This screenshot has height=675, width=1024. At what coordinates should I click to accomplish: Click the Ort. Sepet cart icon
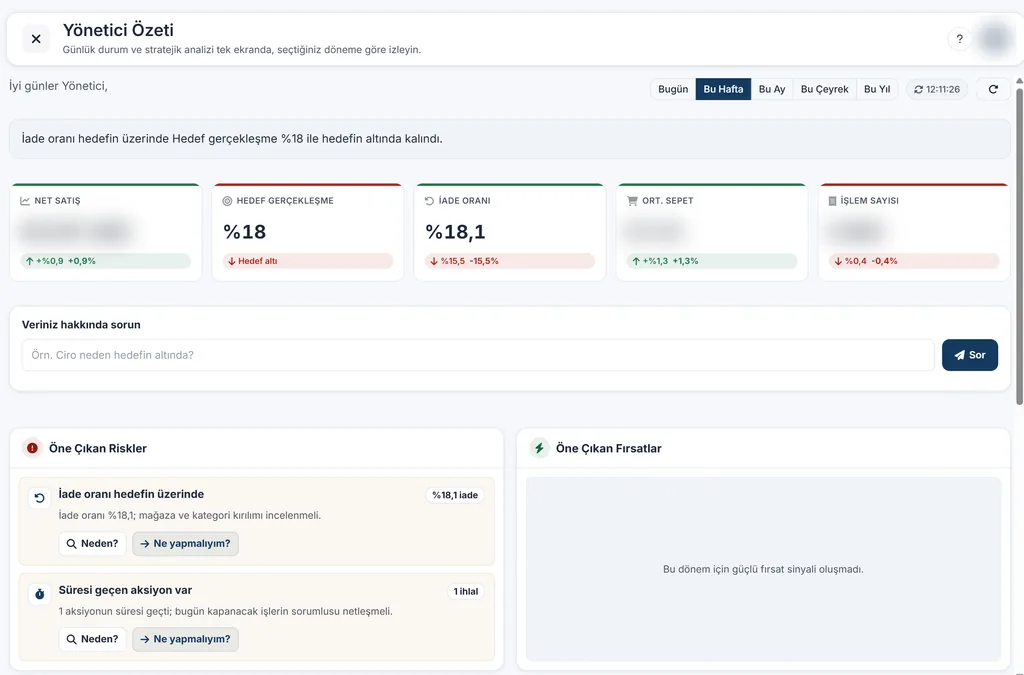(x=632, y=201)
